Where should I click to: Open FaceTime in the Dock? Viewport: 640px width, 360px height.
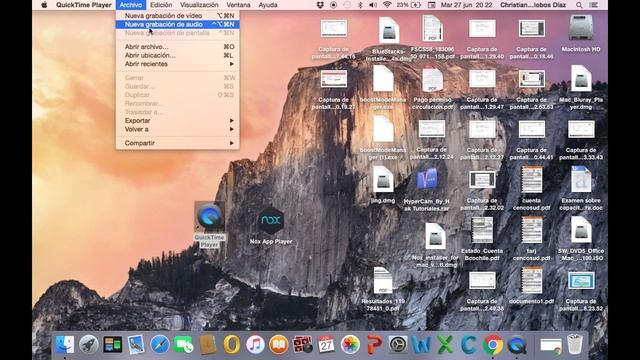tap(184, 344)
